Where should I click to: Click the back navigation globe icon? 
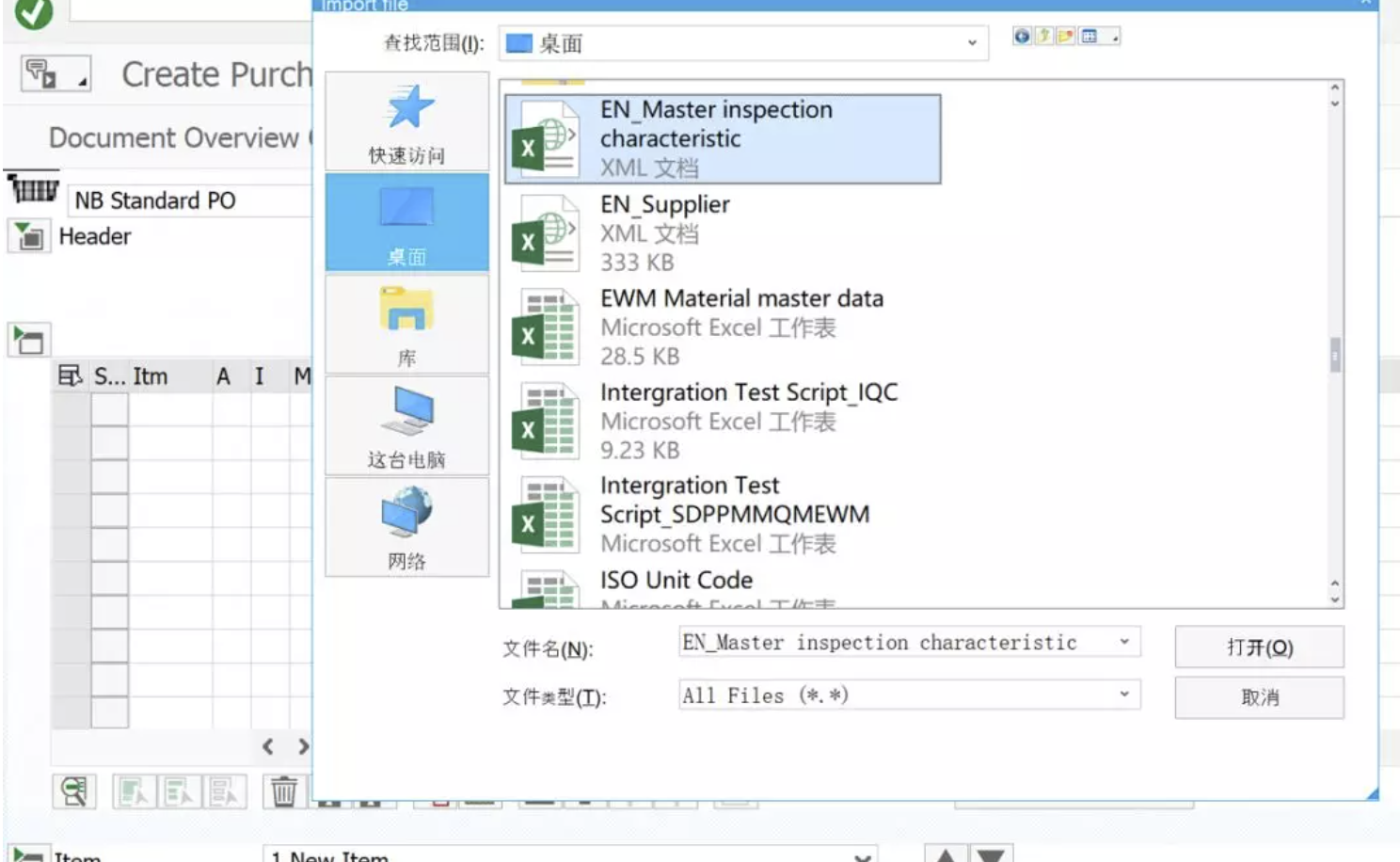point(1023,36)
